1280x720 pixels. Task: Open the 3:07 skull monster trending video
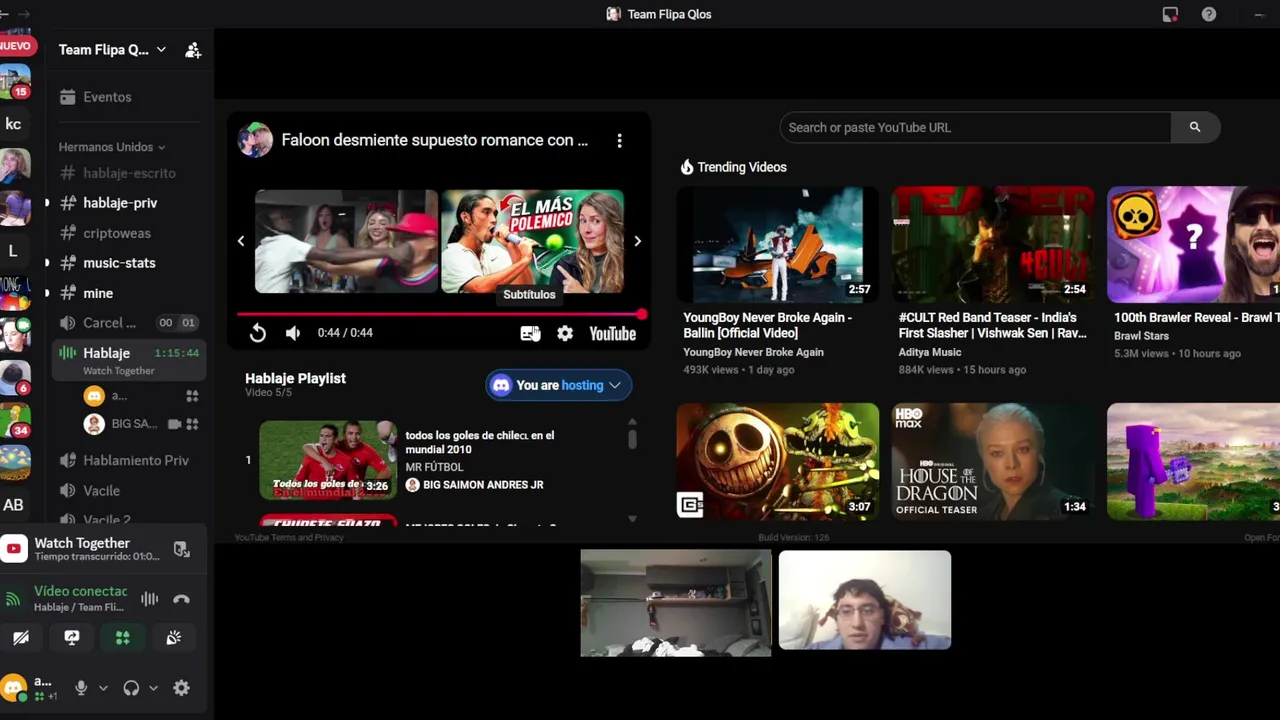click(x=778, y=461)
